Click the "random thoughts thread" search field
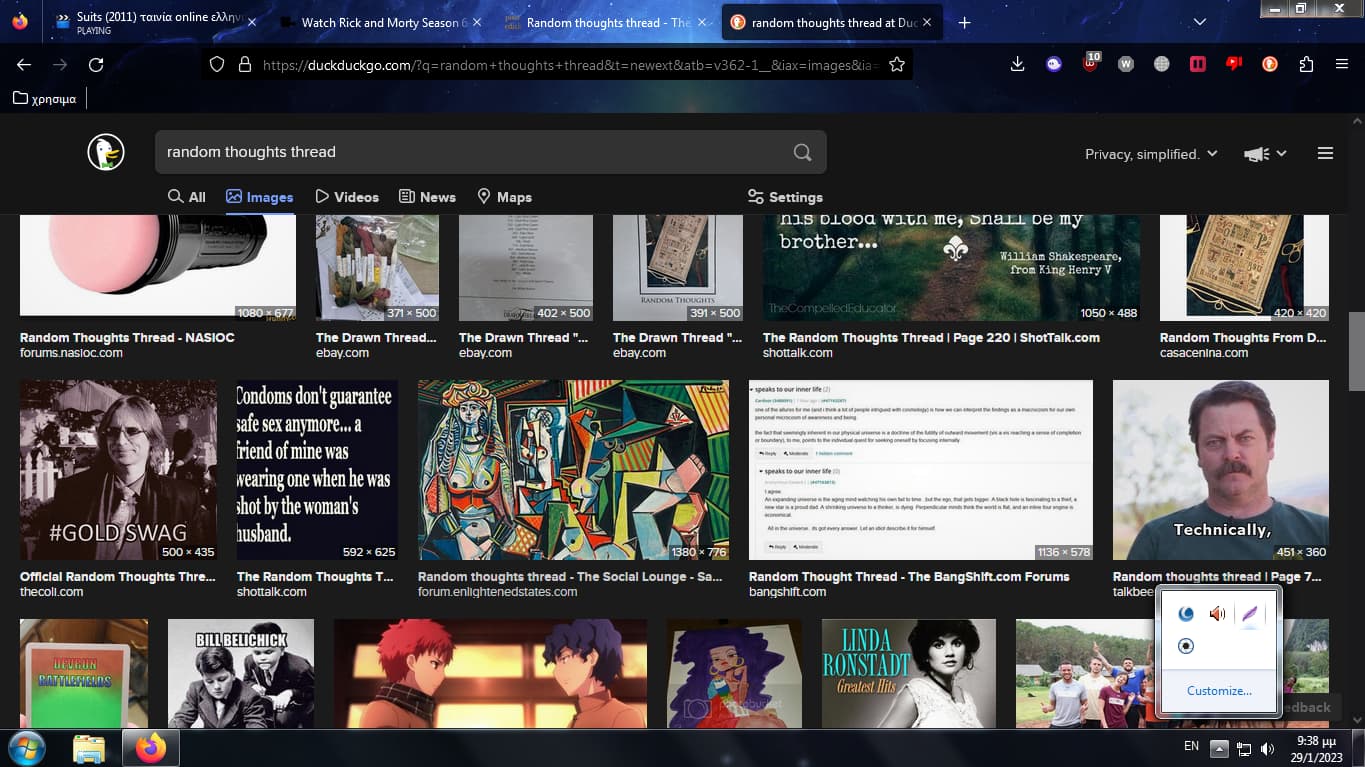This screenshot has width=1365, height=767. click(470, 152)
